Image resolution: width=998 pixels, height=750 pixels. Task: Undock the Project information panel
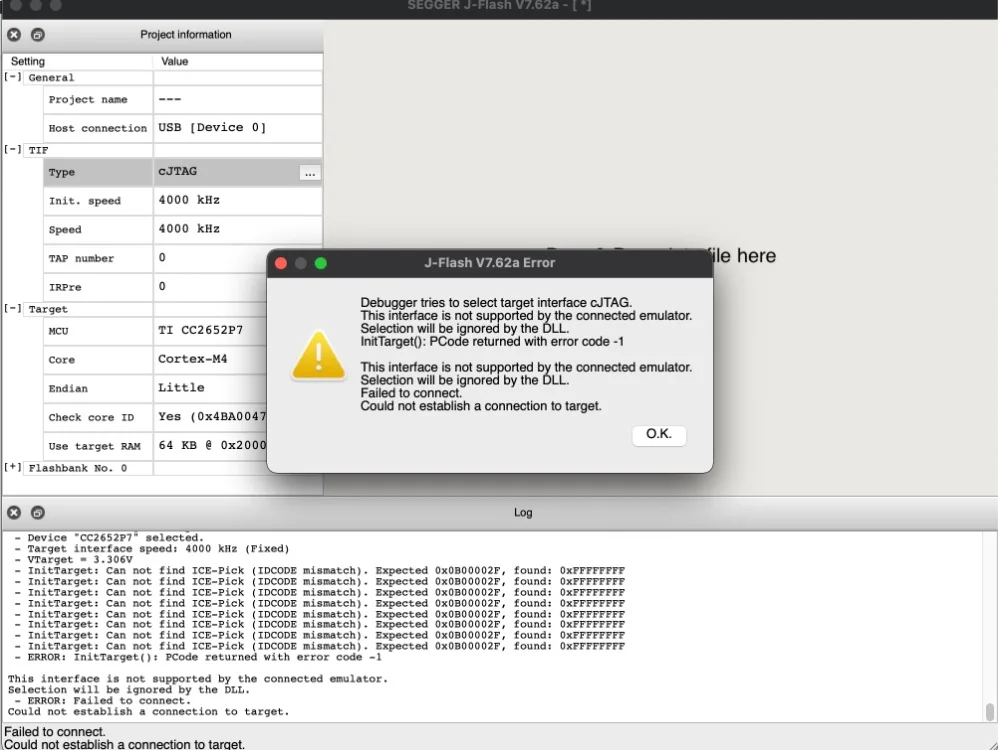click(38, 35)
